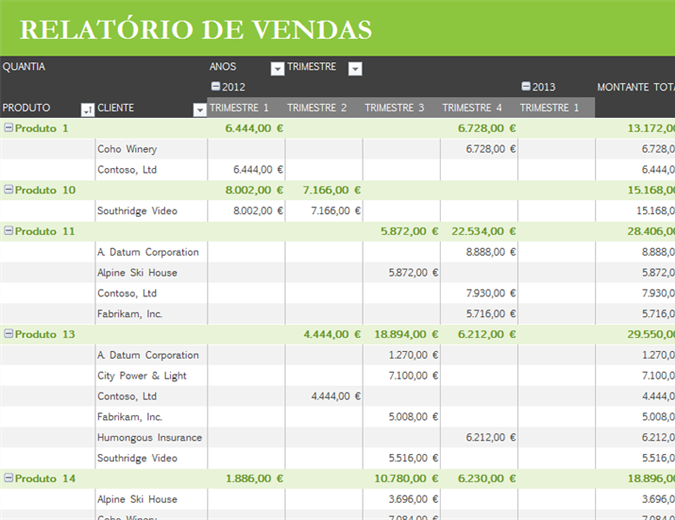
Task: Select Produto 10 subtotal 8.002,00 €
Action: 254,190
